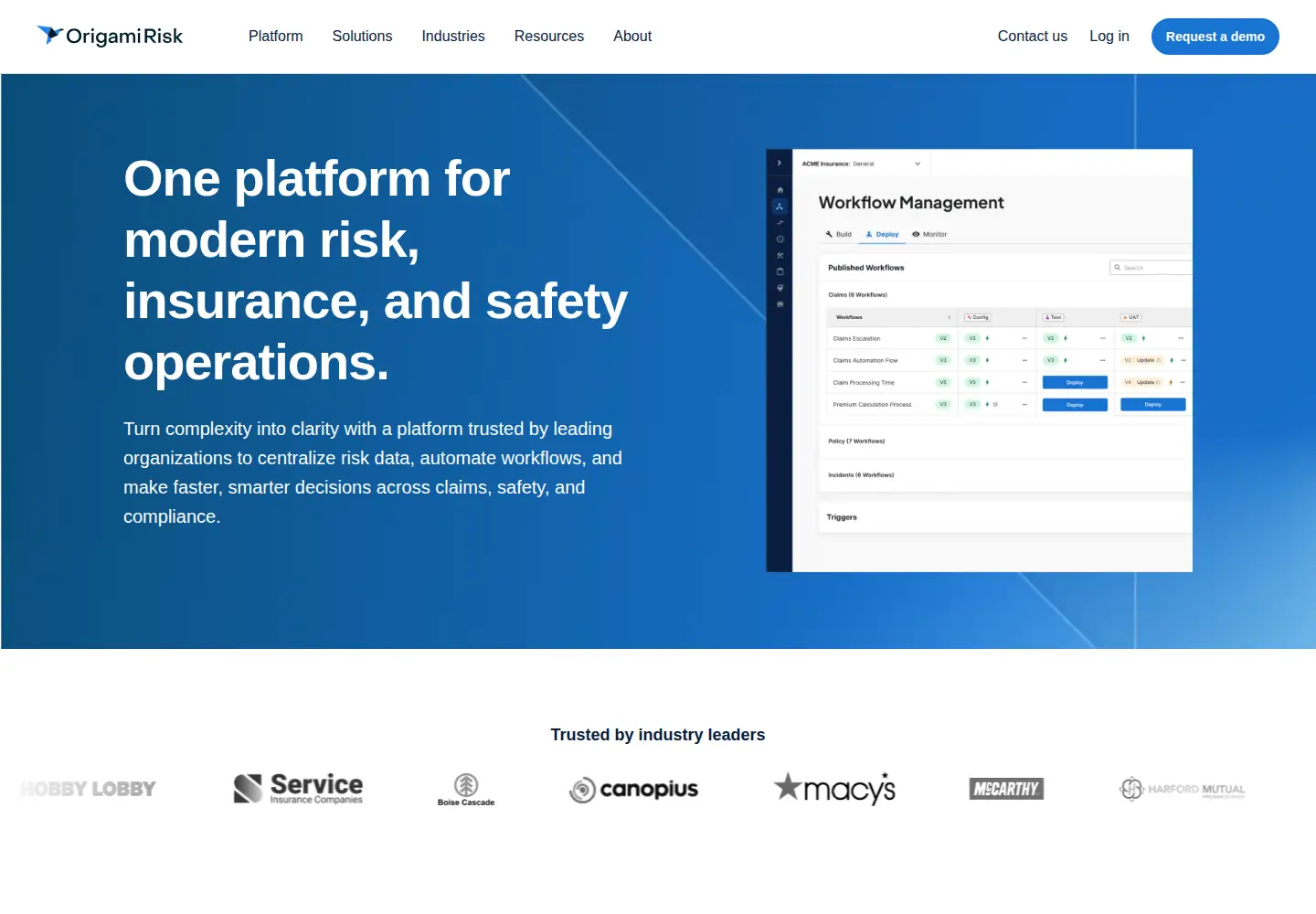Expand the sidebar chevron in the workflow preview
This screenshot has height=914, width=1316.
pos(780,163)
